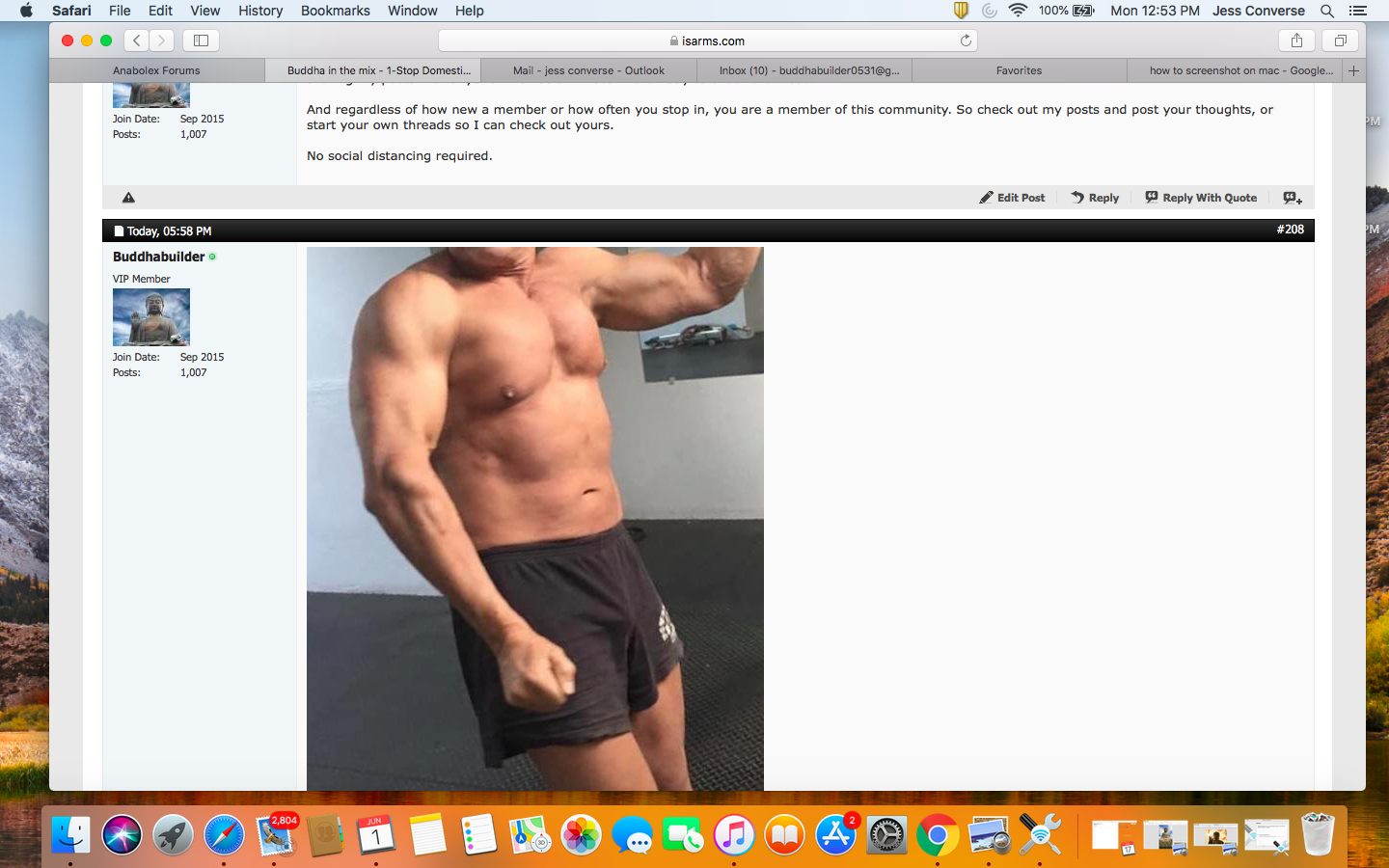Image resolution: width=1389 pixels, height=868 pixels.
Task: Click the Safari back navigation arrow
Action: click(x=137, y=41)
